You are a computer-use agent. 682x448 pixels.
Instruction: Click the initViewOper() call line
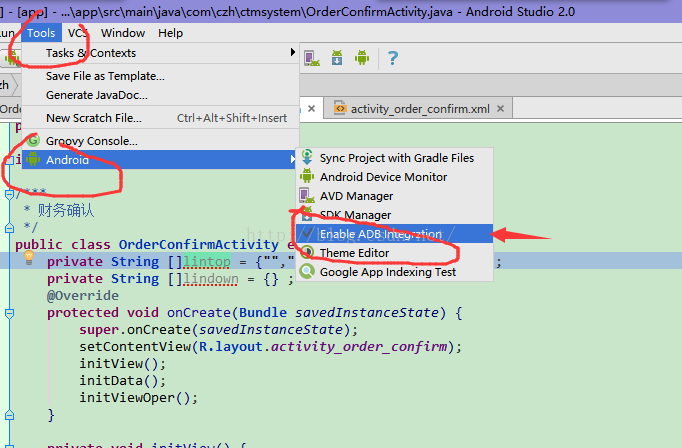point(138,398)
